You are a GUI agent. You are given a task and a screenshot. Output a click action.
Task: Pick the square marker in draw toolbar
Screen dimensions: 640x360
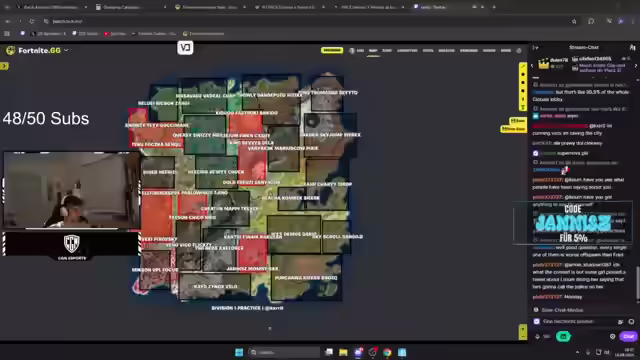(x=522, y=83)
